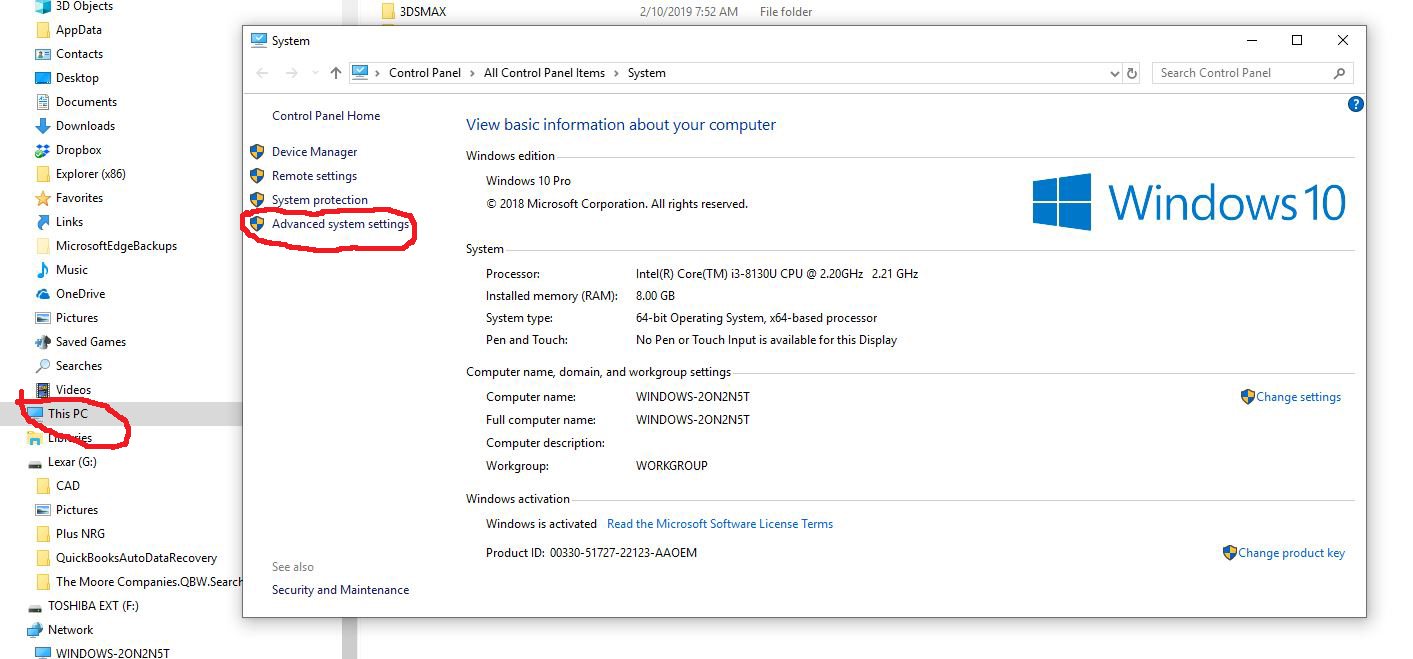Screen dimensions: 1413x659
Task: Open System protection link
Action: click(x=320, y=200)
